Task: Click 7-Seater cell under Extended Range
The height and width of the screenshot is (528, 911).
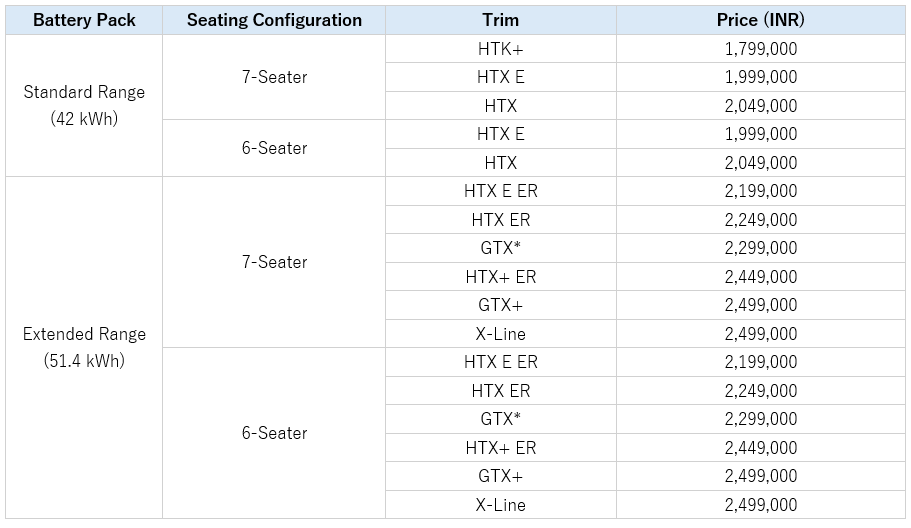Action: pyautogui.click(x=274, y=262)
